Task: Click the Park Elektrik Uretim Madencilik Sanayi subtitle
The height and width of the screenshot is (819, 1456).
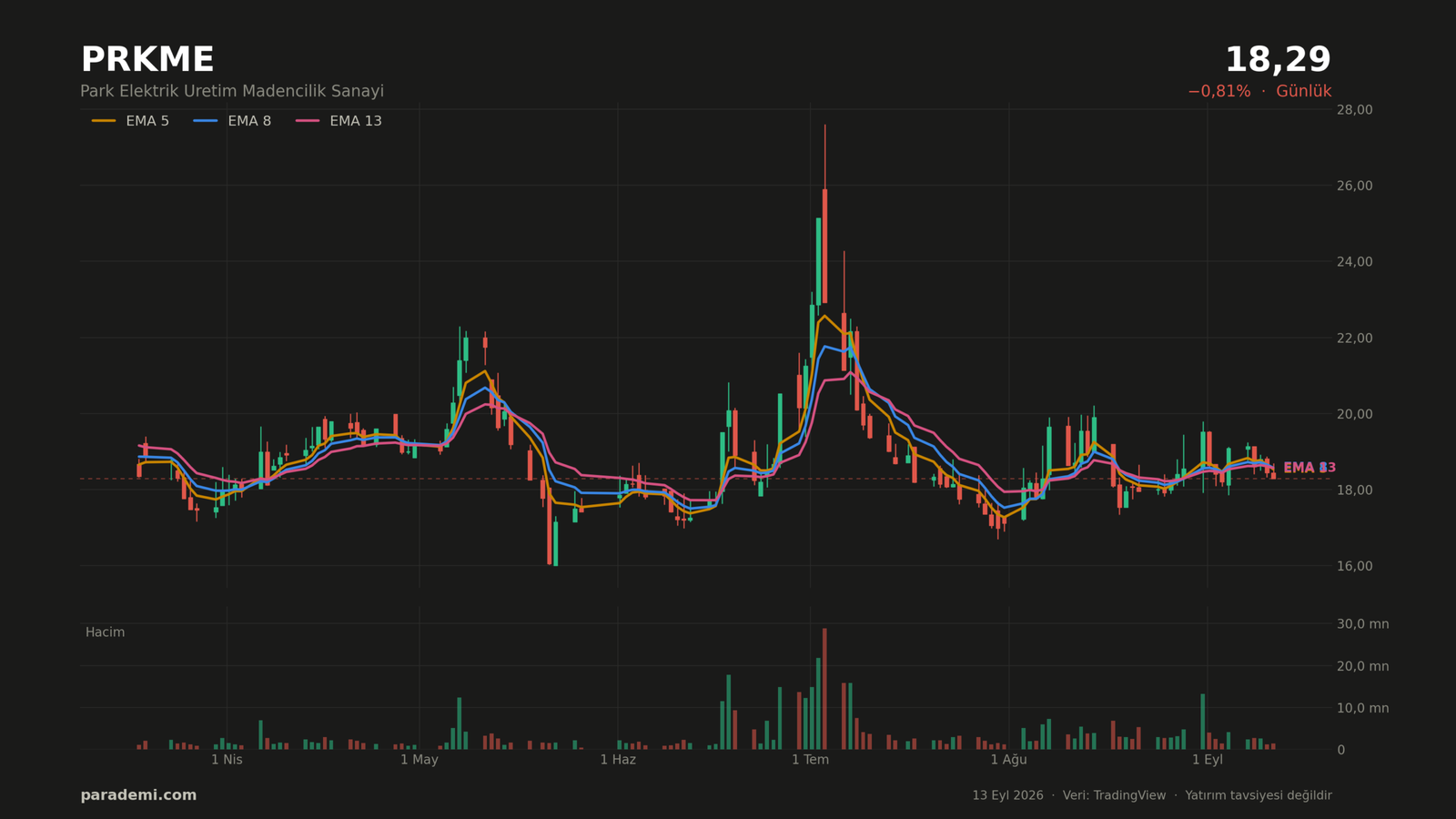Action: pos(232,92)
